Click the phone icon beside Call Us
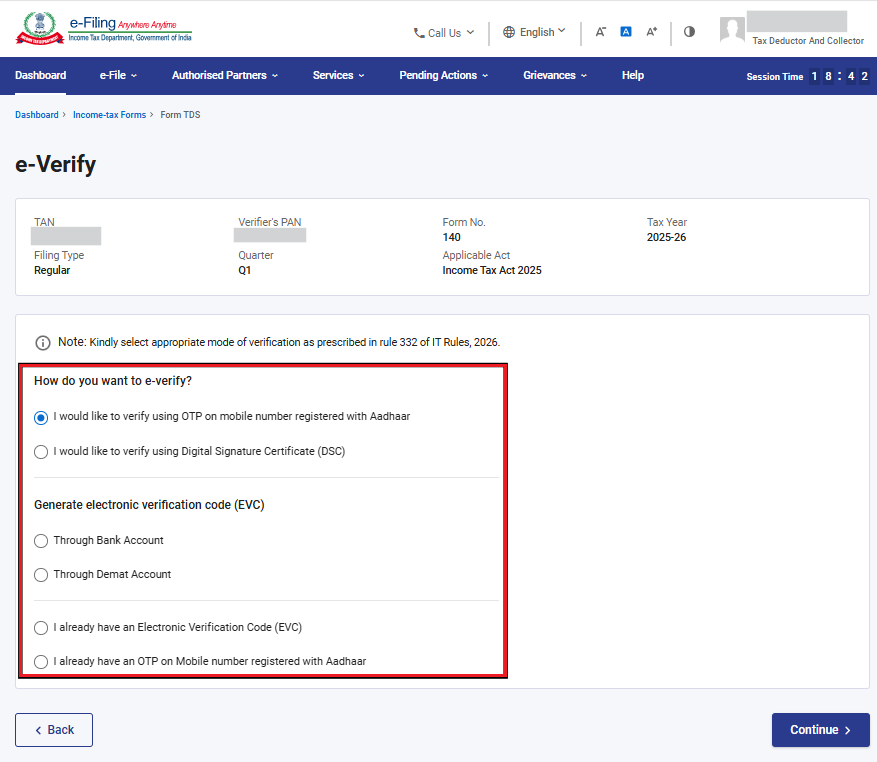Image resolution: width=877 pixels, height=762 pixels. [419, 33]
